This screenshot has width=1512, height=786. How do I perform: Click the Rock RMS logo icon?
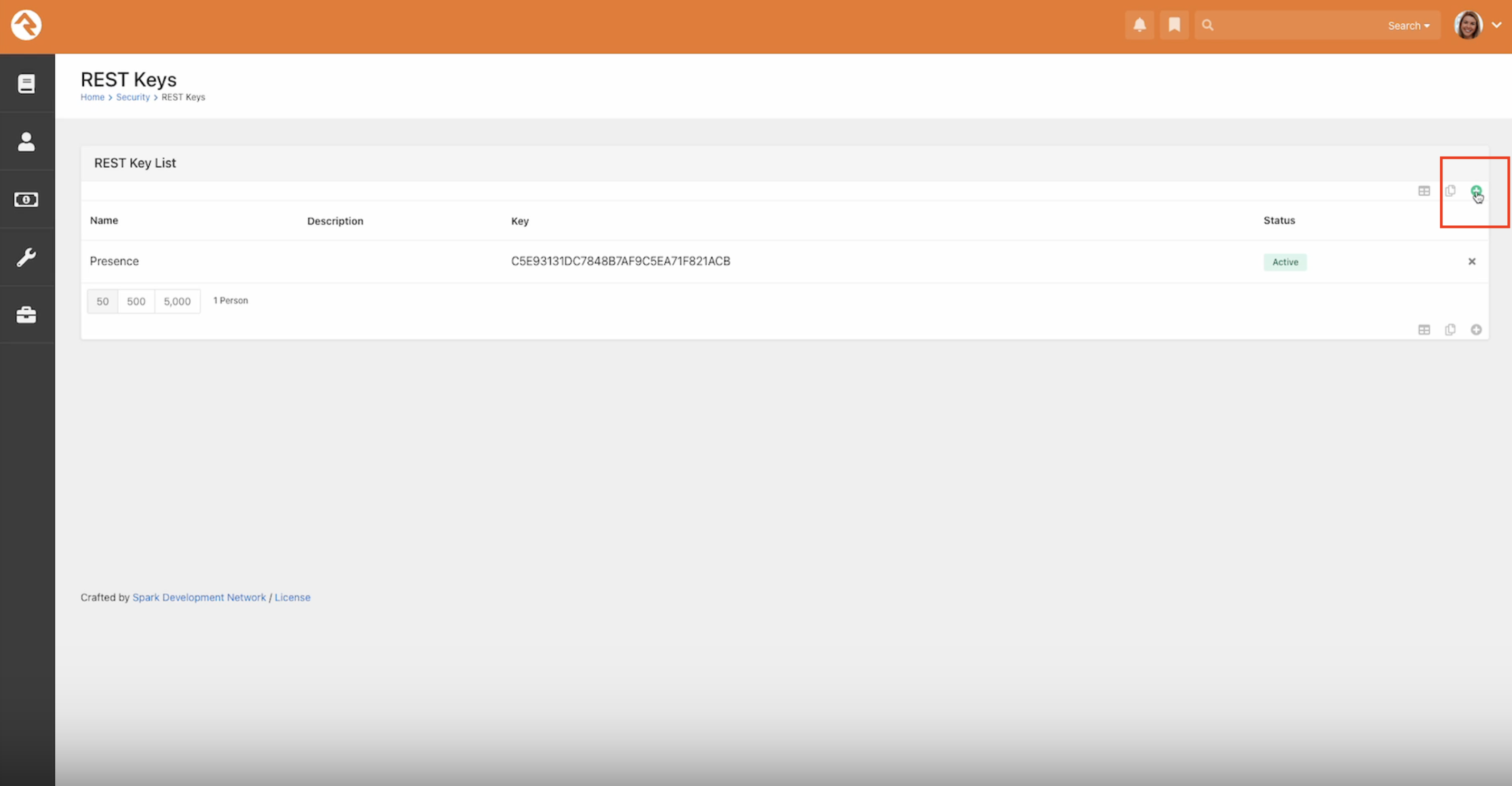tap(26, 25)
